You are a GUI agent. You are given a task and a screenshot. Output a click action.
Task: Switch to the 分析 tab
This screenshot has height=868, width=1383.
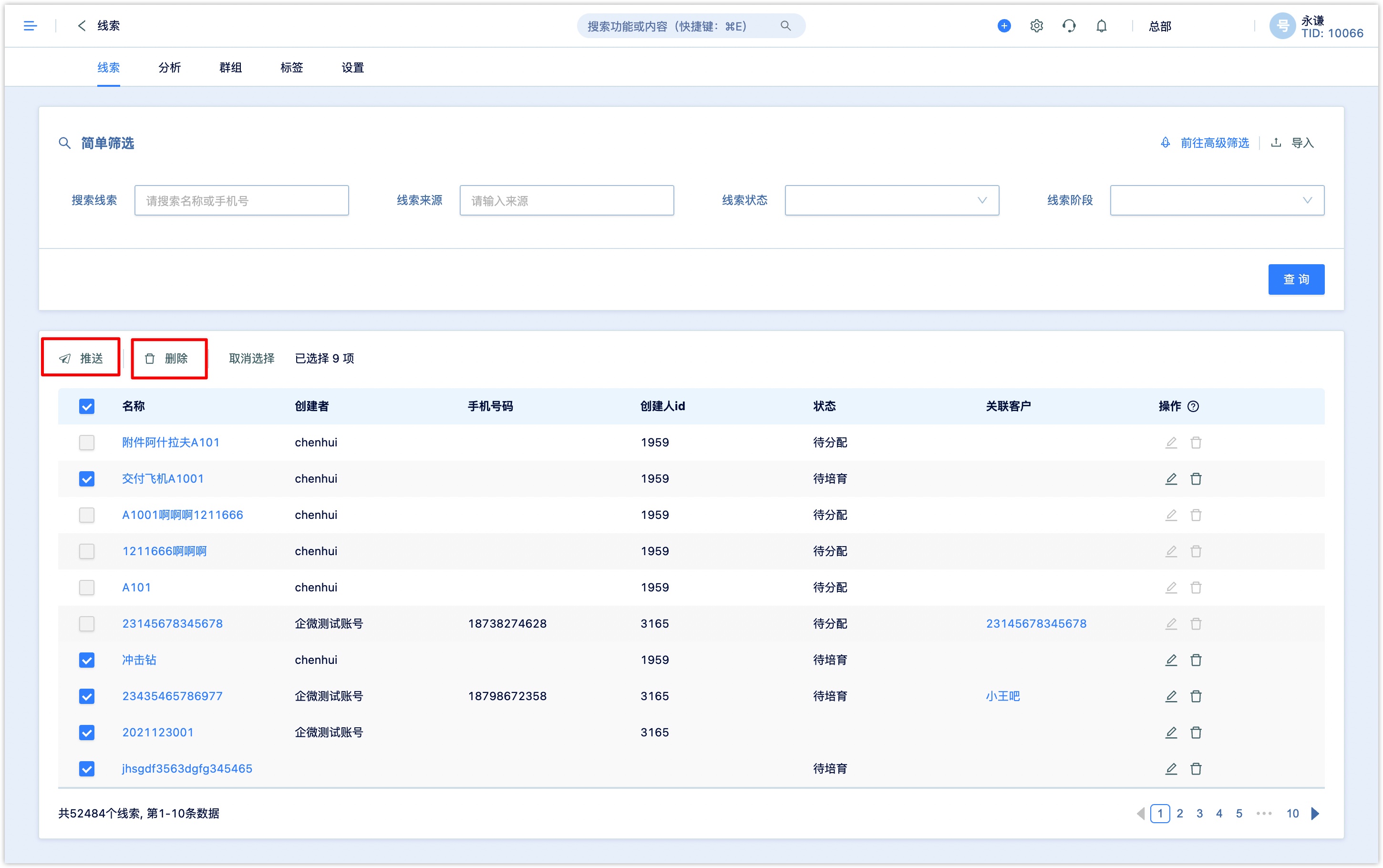(169, 68)
